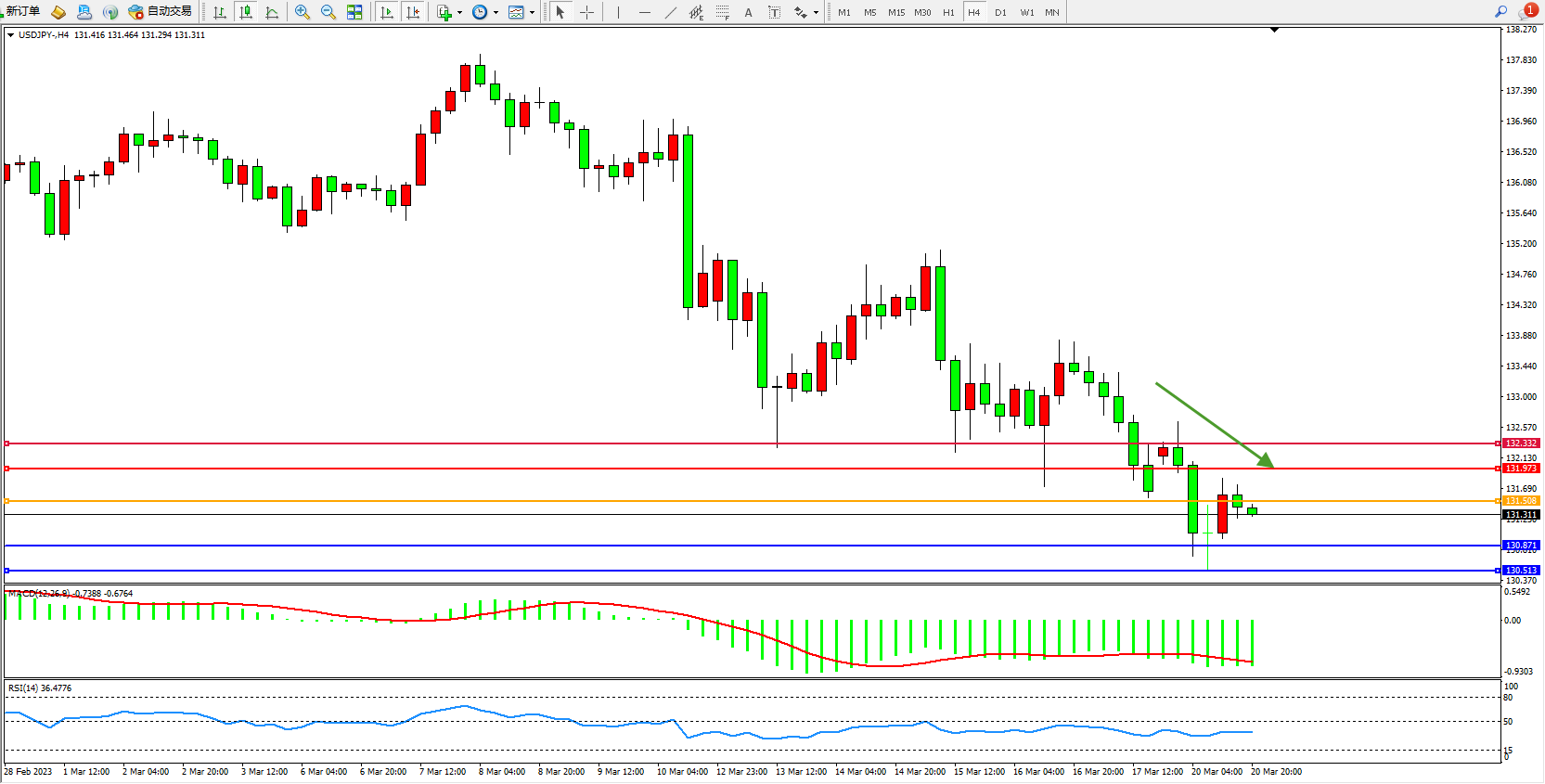This screenshot has width=1545, height=784.
Task: Select the text label tool
Action: point(748,12)
